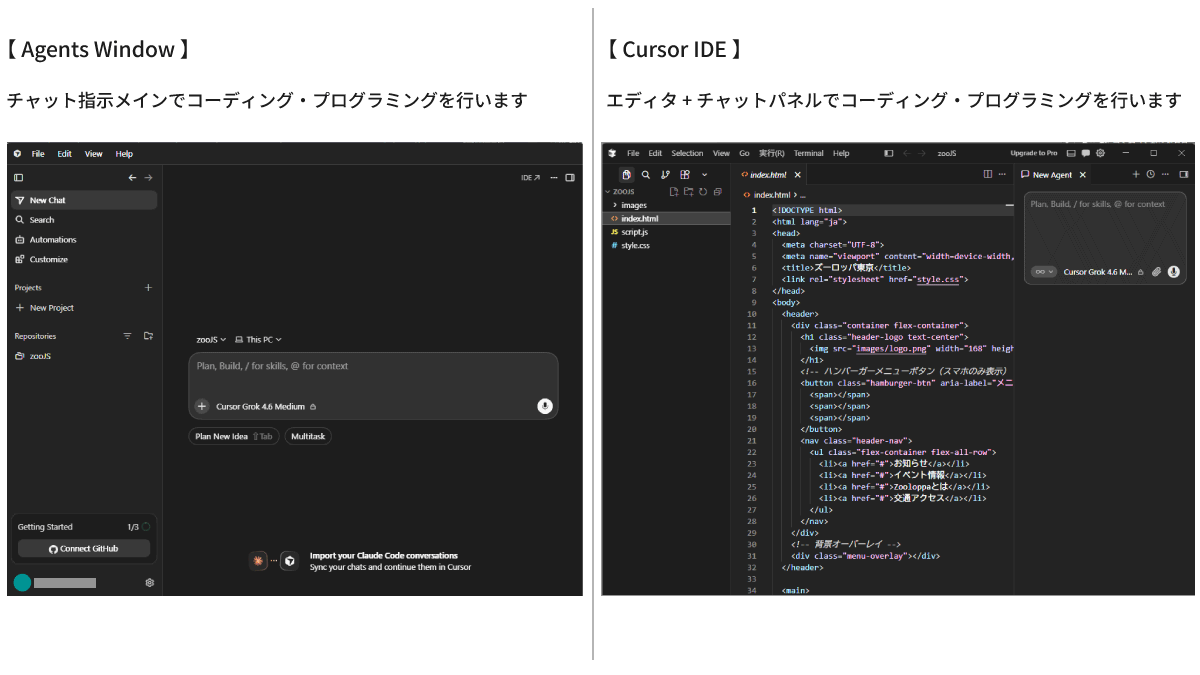
Task: Click the attach paperclip icon in the agent panel
Action: tap(1156, 272)
